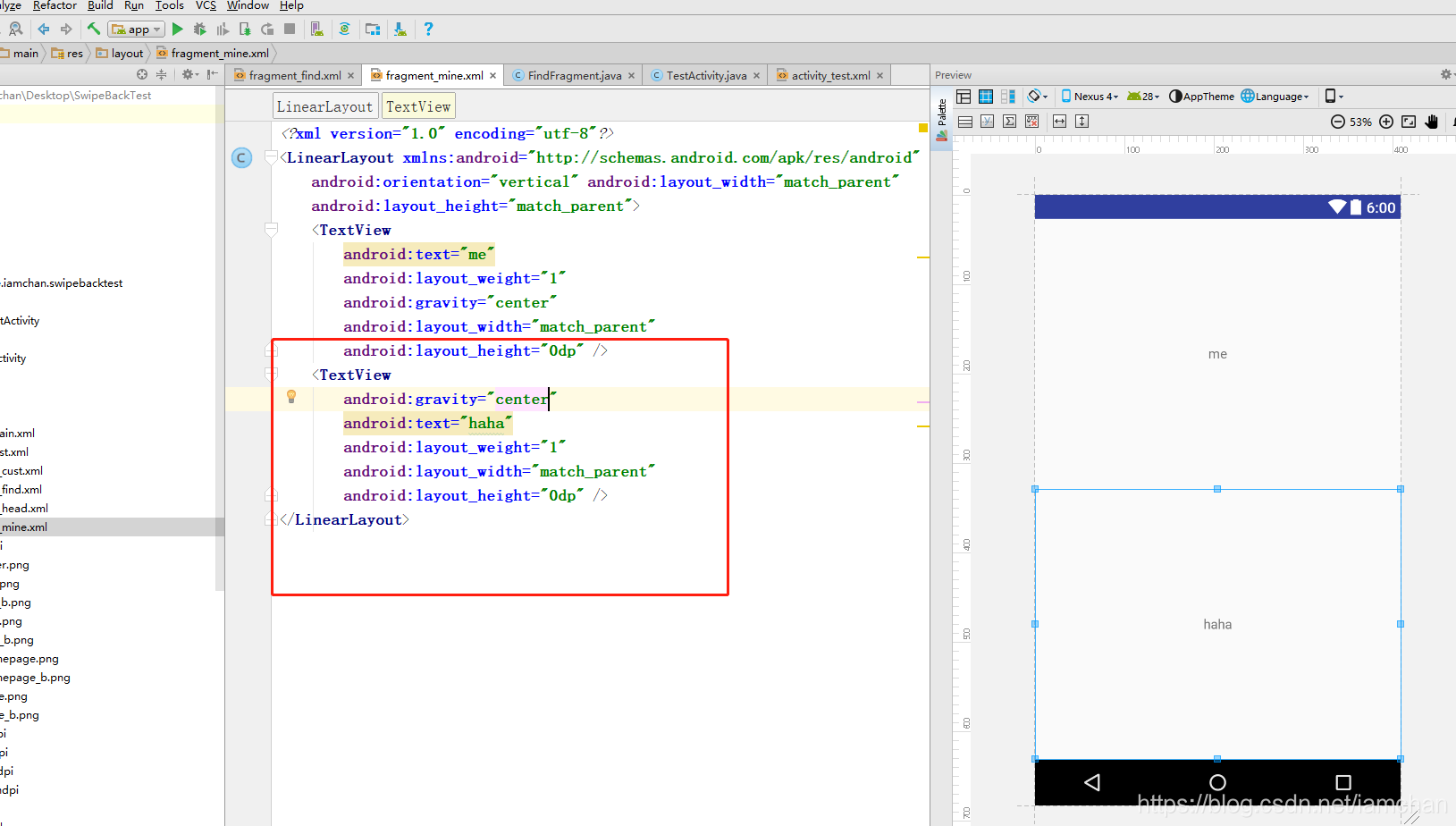Click Expand Horizontally arrow icon
Viewport: 1456px width, 826px height.
tap(1059, 122)
